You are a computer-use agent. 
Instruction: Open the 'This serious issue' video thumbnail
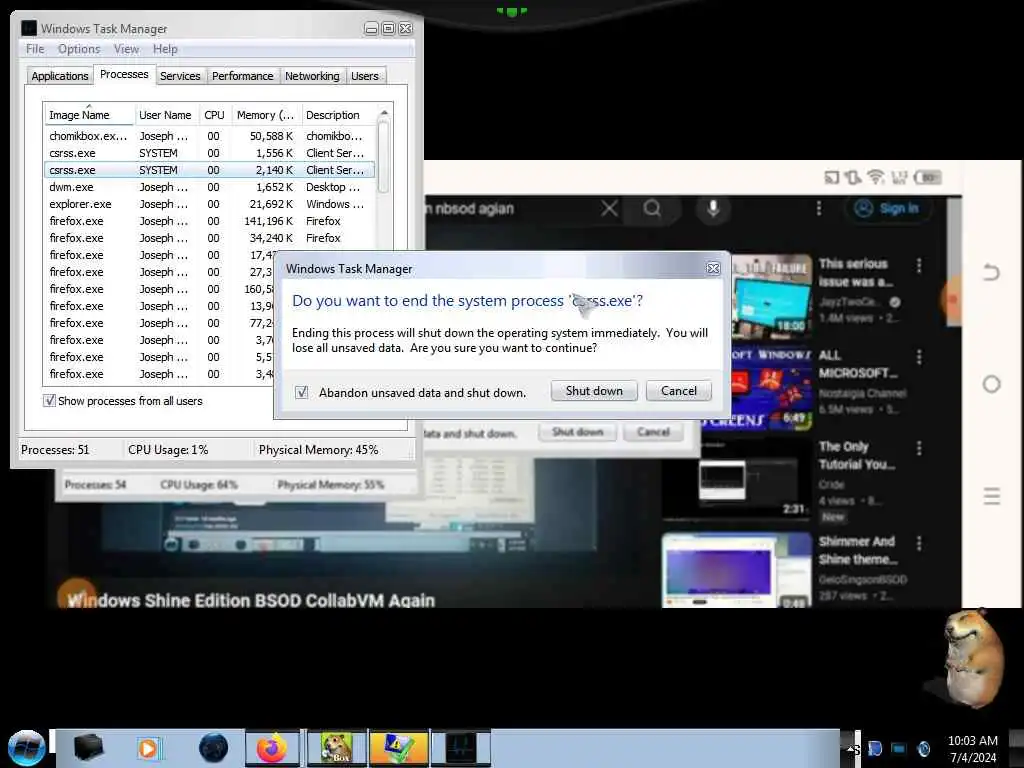[x=771, y=296]
